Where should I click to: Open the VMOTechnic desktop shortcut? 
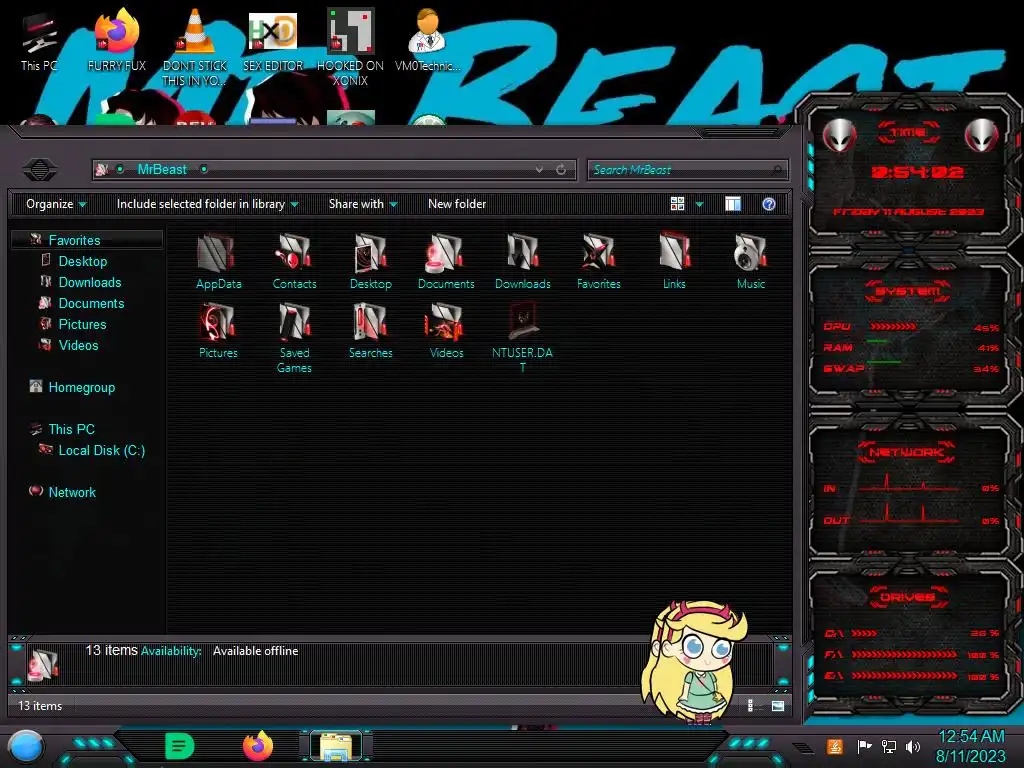427,40
